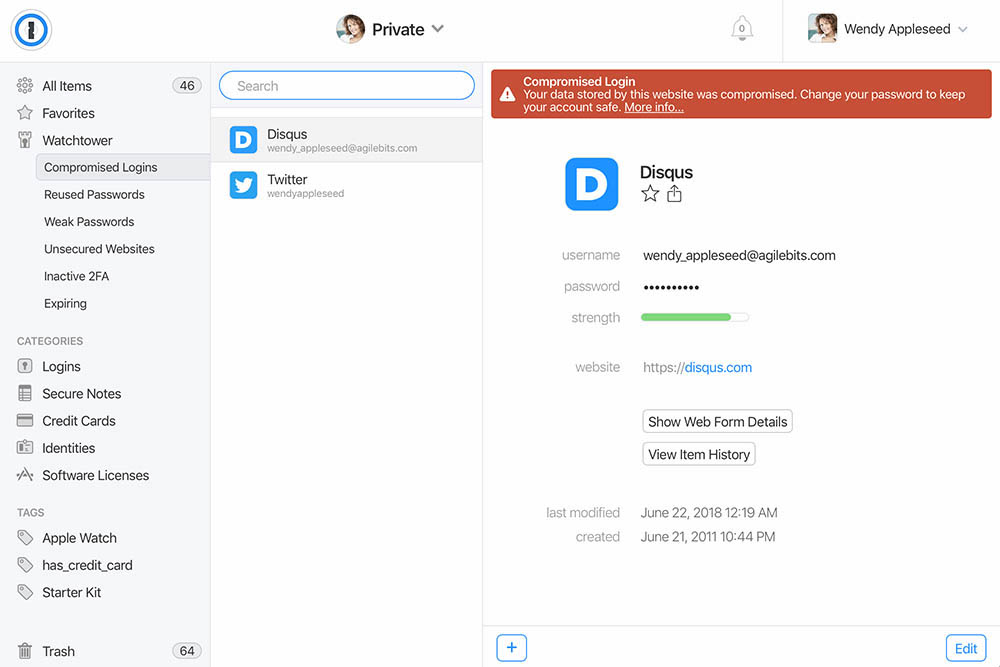Screen dimensions: 1000x667
Task: Click View Item History button
Action: pyautogui.click(x=699, y=454)
